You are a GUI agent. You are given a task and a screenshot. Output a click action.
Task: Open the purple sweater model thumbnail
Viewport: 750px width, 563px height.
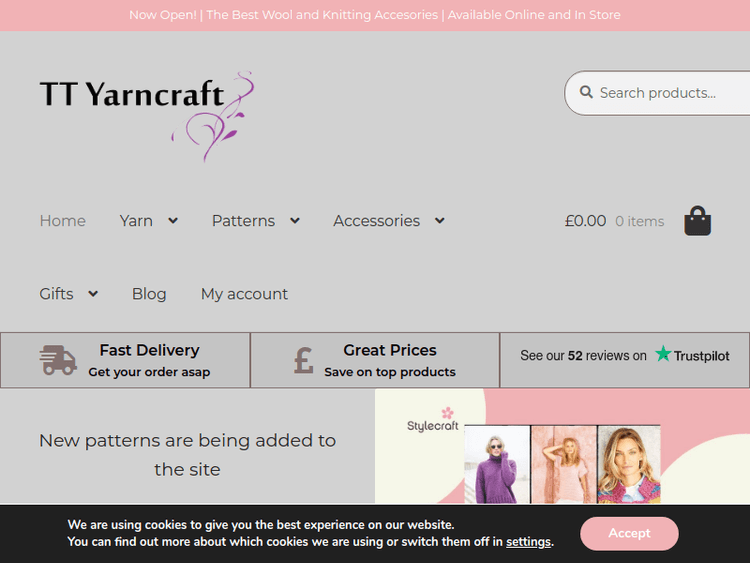tap(497, 464)
